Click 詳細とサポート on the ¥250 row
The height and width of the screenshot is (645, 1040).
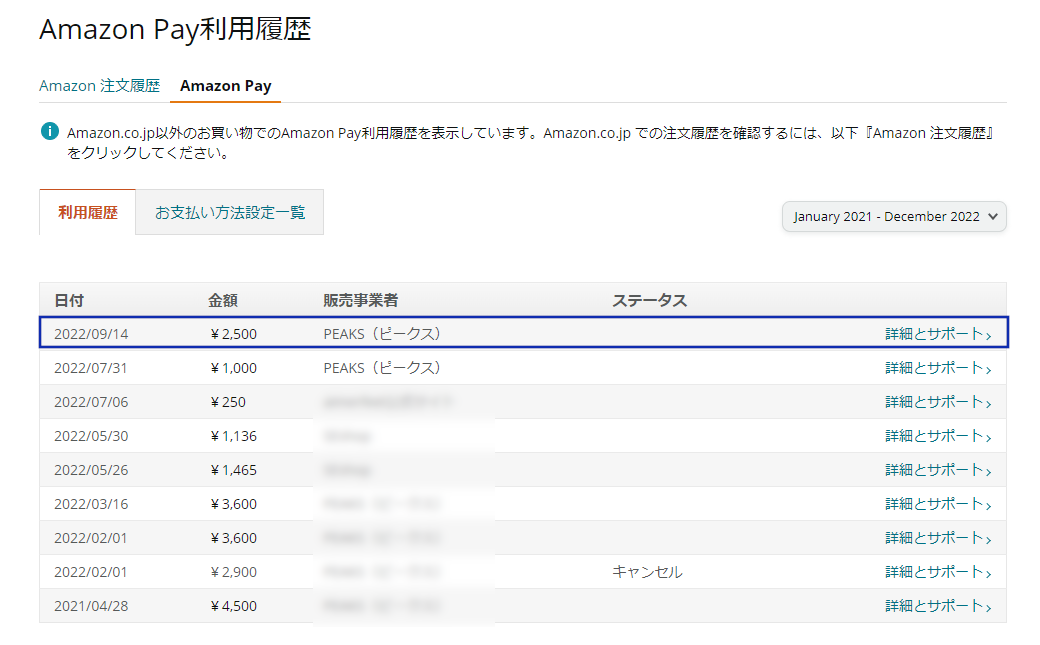[x=938, y=401]
